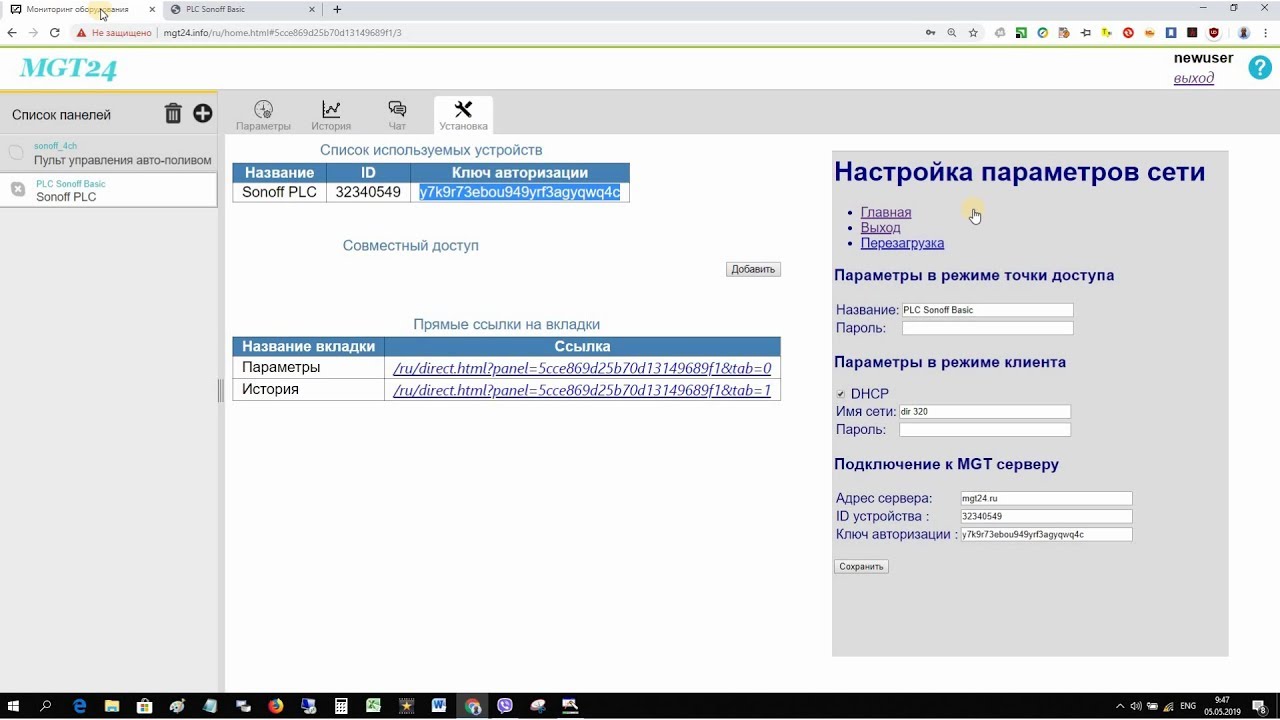Click the Sonoff PLC device name cell
This screenshot has height=720, width=1280.
[279, 192]
